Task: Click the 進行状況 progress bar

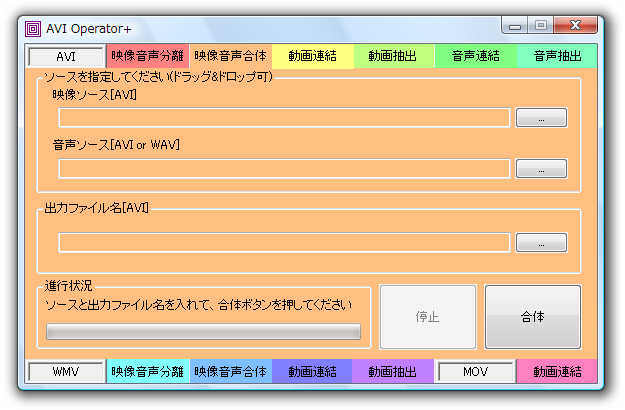Action: (x=203, y=332)
